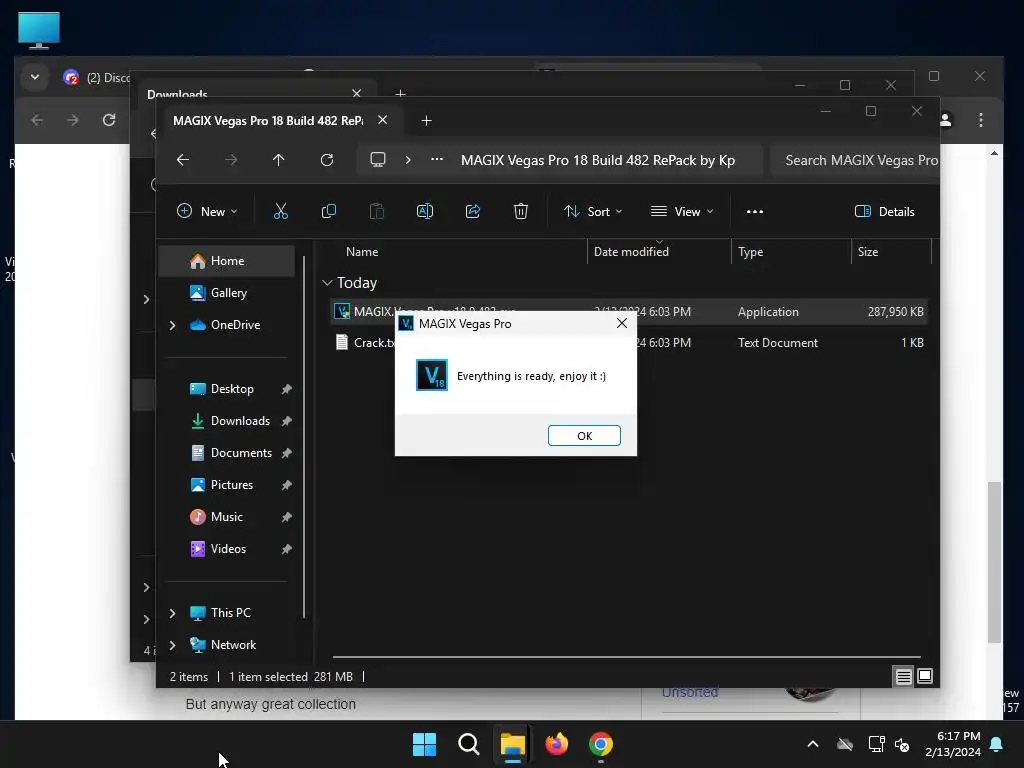Viewport: 1024px width, 768px height.
Task: Click the Vegas 18 logo in dialog
Action: coord(432,375)
